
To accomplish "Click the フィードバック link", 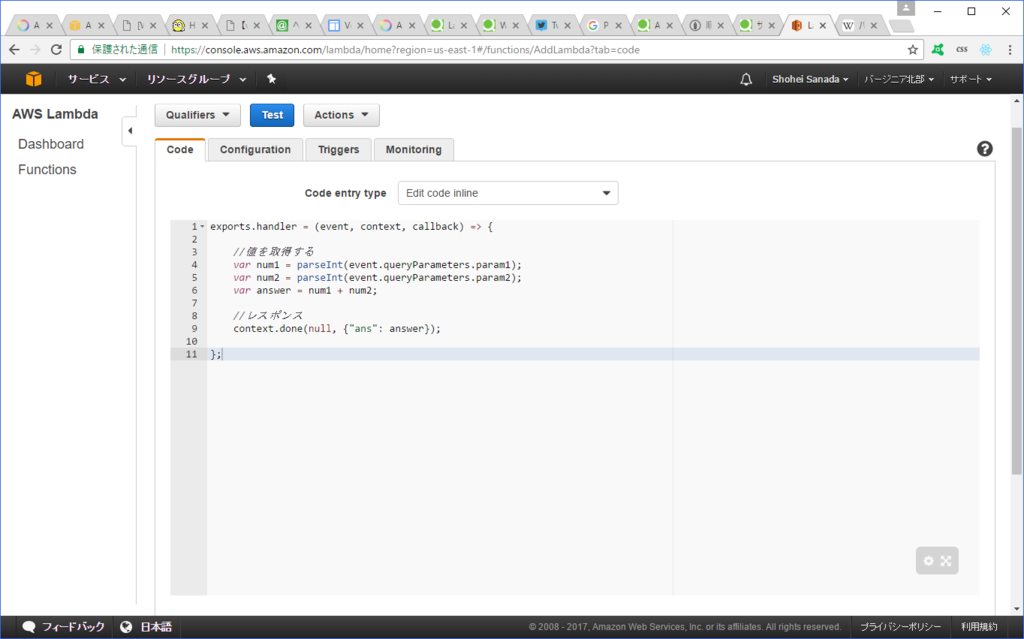I will click(73, 627).
